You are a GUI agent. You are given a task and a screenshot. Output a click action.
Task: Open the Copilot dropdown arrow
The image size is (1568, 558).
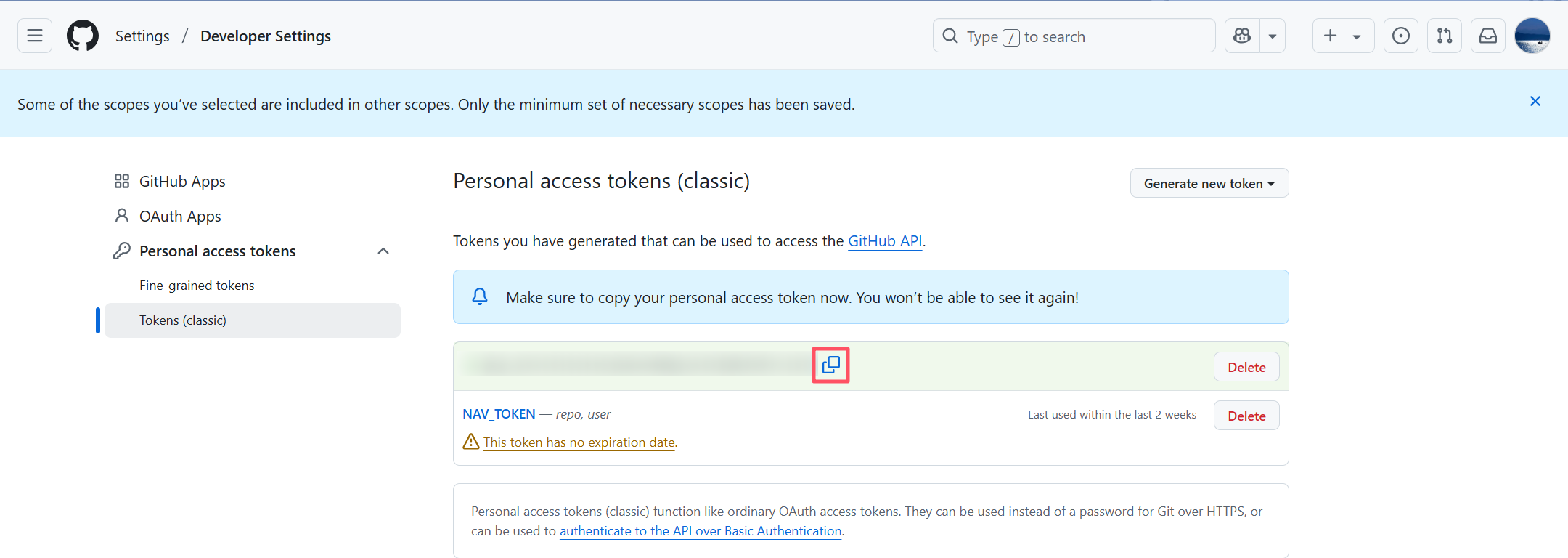(x=1273, y=36)
